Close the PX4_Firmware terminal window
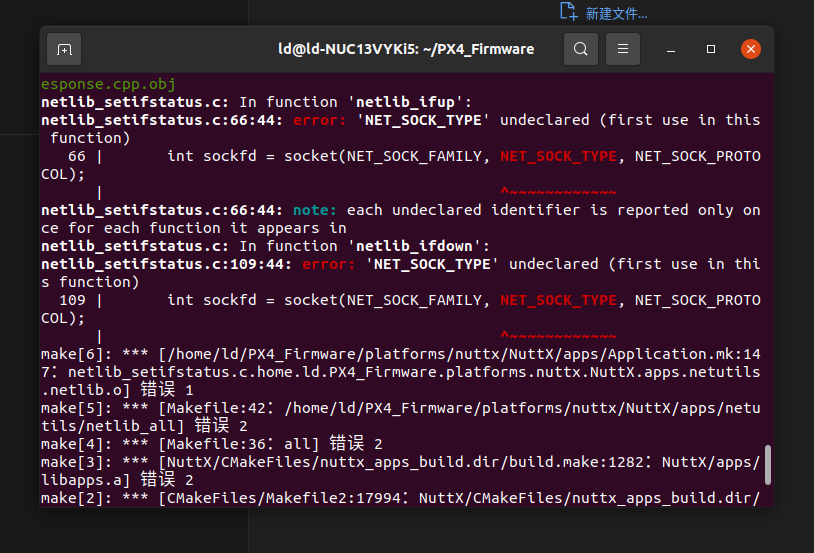814x553 pixels. click(750, 49)
